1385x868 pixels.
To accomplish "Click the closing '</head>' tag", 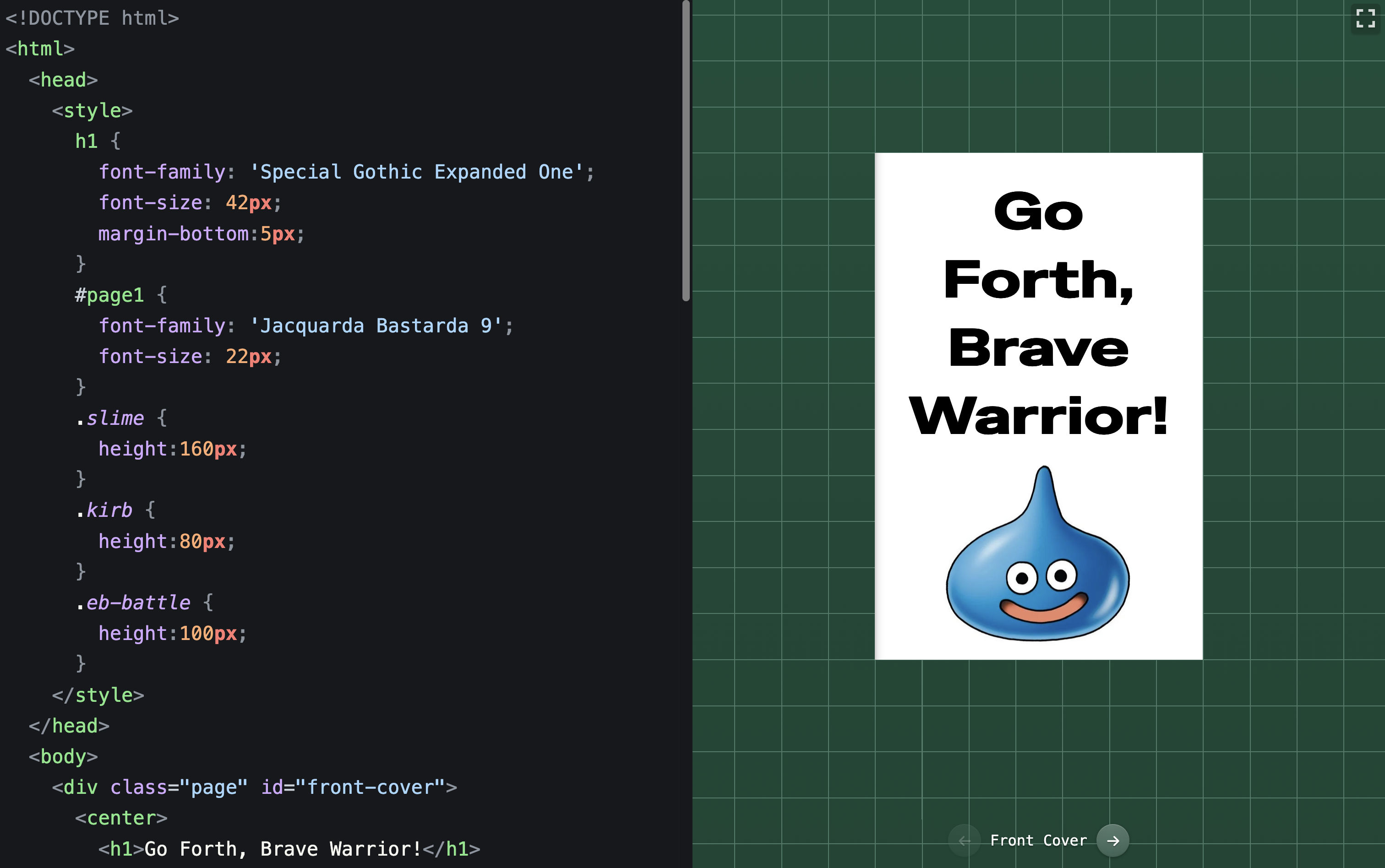I will [x=69, y=726].
